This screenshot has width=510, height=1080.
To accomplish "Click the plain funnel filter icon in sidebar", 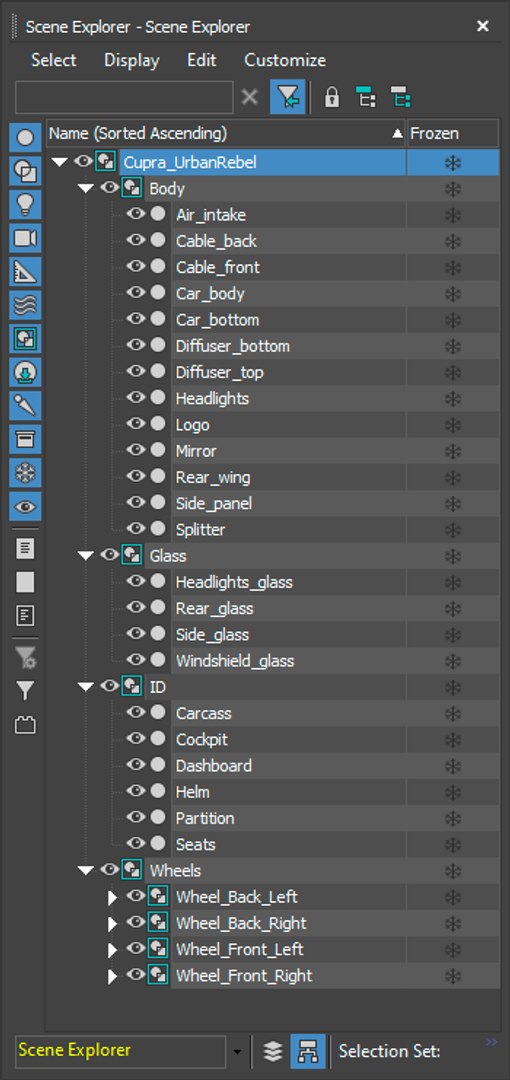I will coord(25,690).
